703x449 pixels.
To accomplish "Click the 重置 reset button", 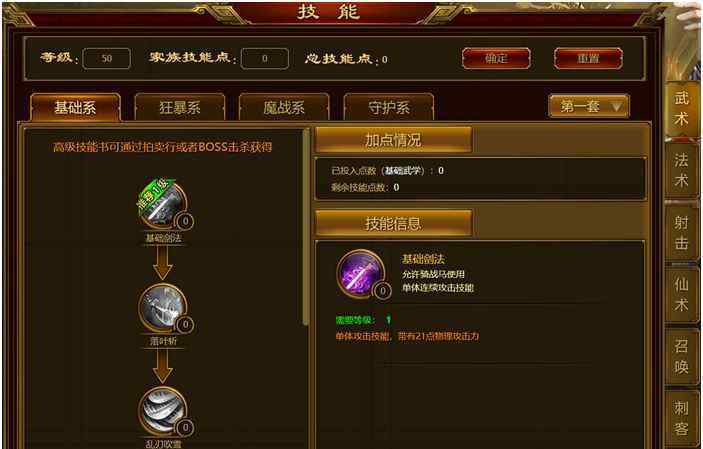I will [588, 58].
